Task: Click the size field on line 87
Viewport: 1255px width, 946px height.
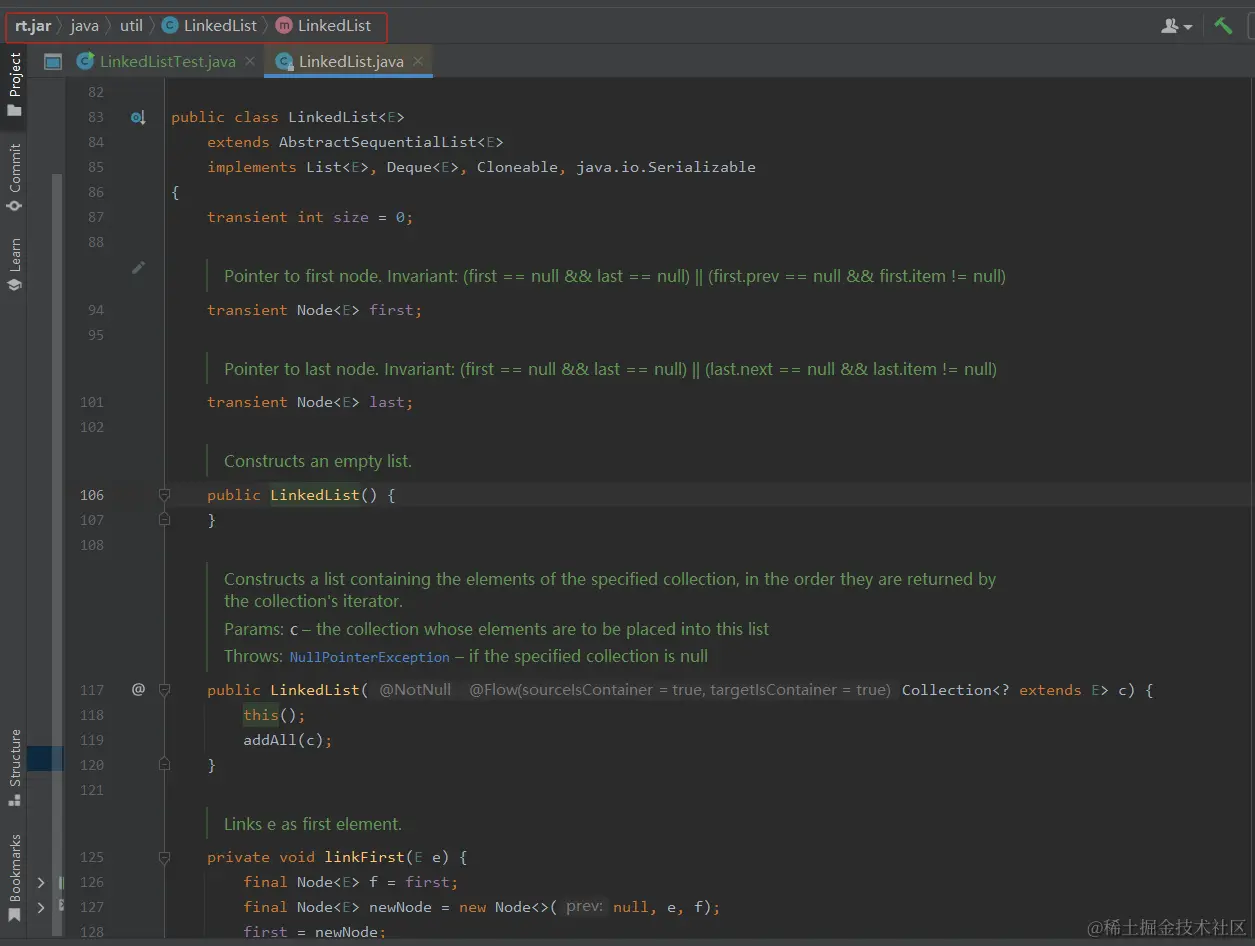Action: [x=351, y=217]
